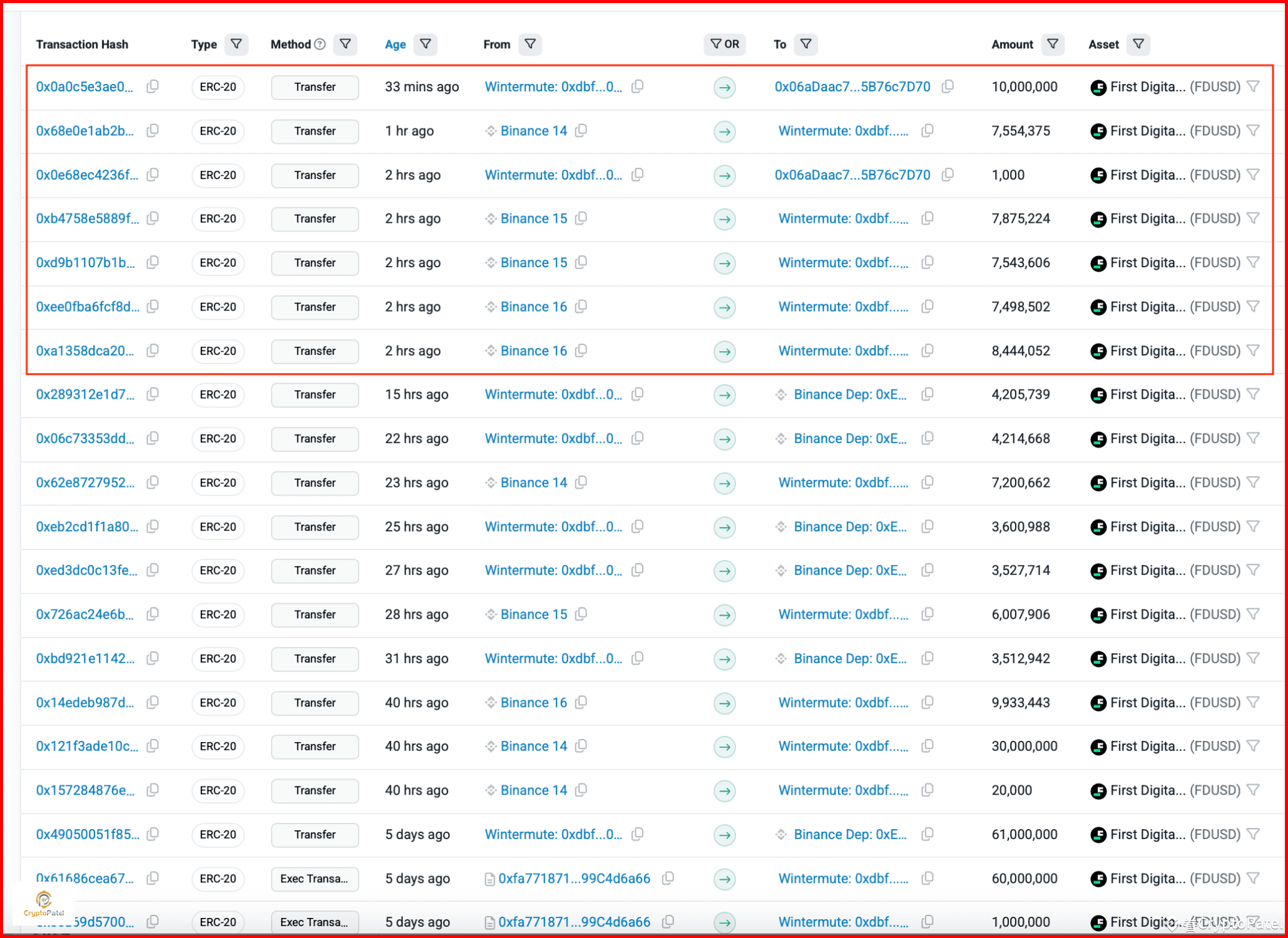Open Method column help tooltip icon
1288x938 pixels.
pos(320,44)
